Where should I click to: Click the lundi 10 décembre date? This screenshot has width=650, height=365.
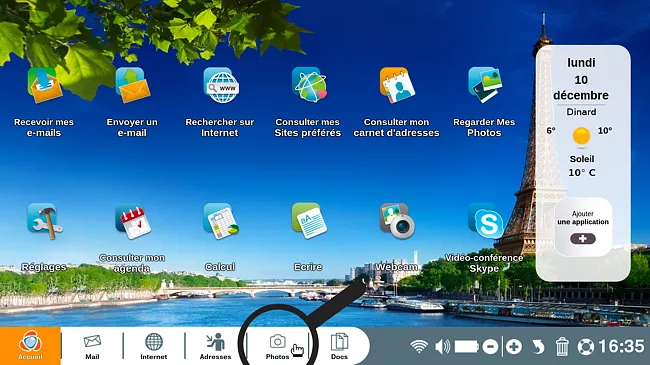[581, 79]
